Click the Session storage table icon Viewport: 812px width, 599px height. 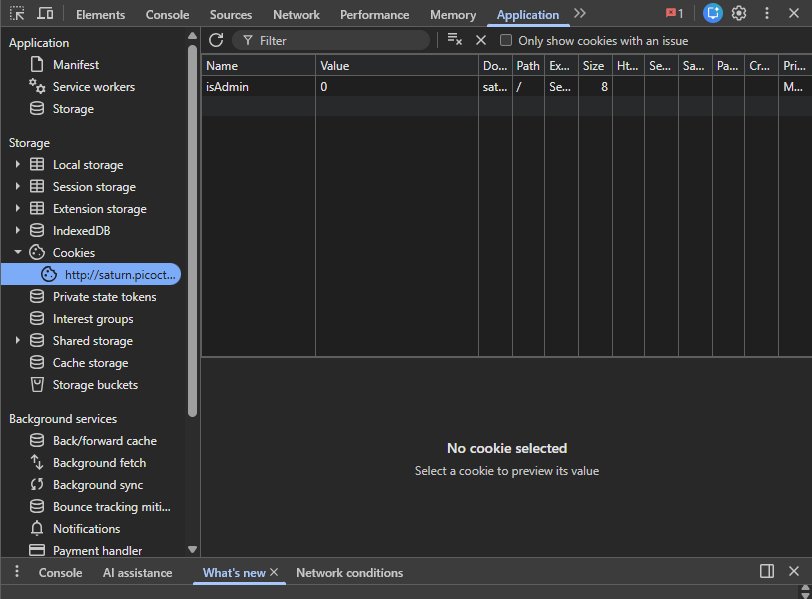(x=37, y=186)
